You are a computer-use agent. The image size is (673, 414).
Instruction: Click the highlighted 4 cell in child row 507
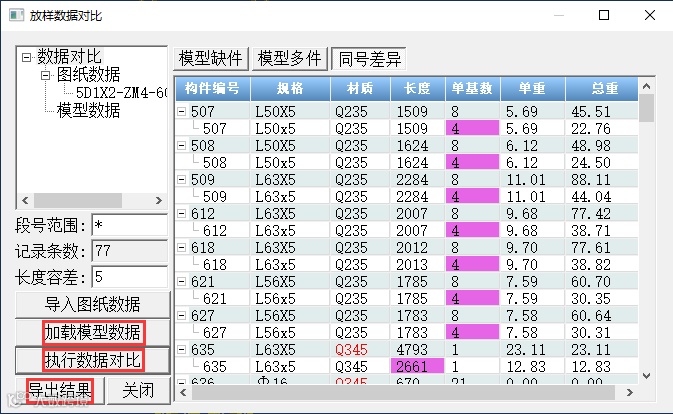(x=473, y=128)
